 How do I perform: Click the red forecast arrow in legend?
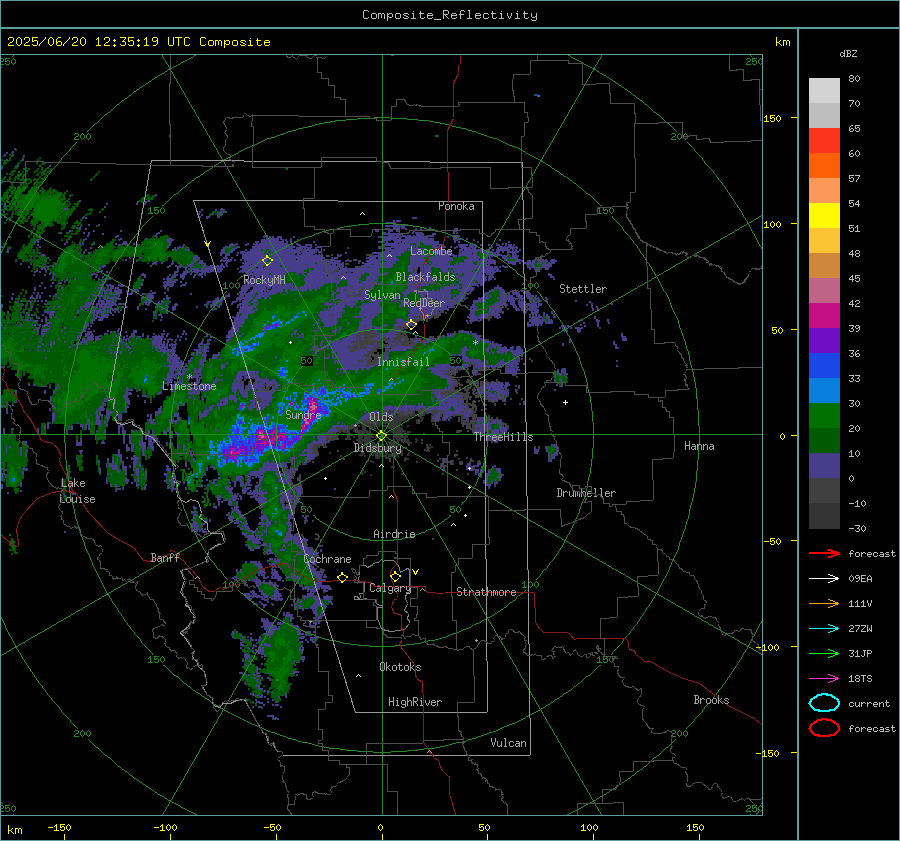coord(824,553)
